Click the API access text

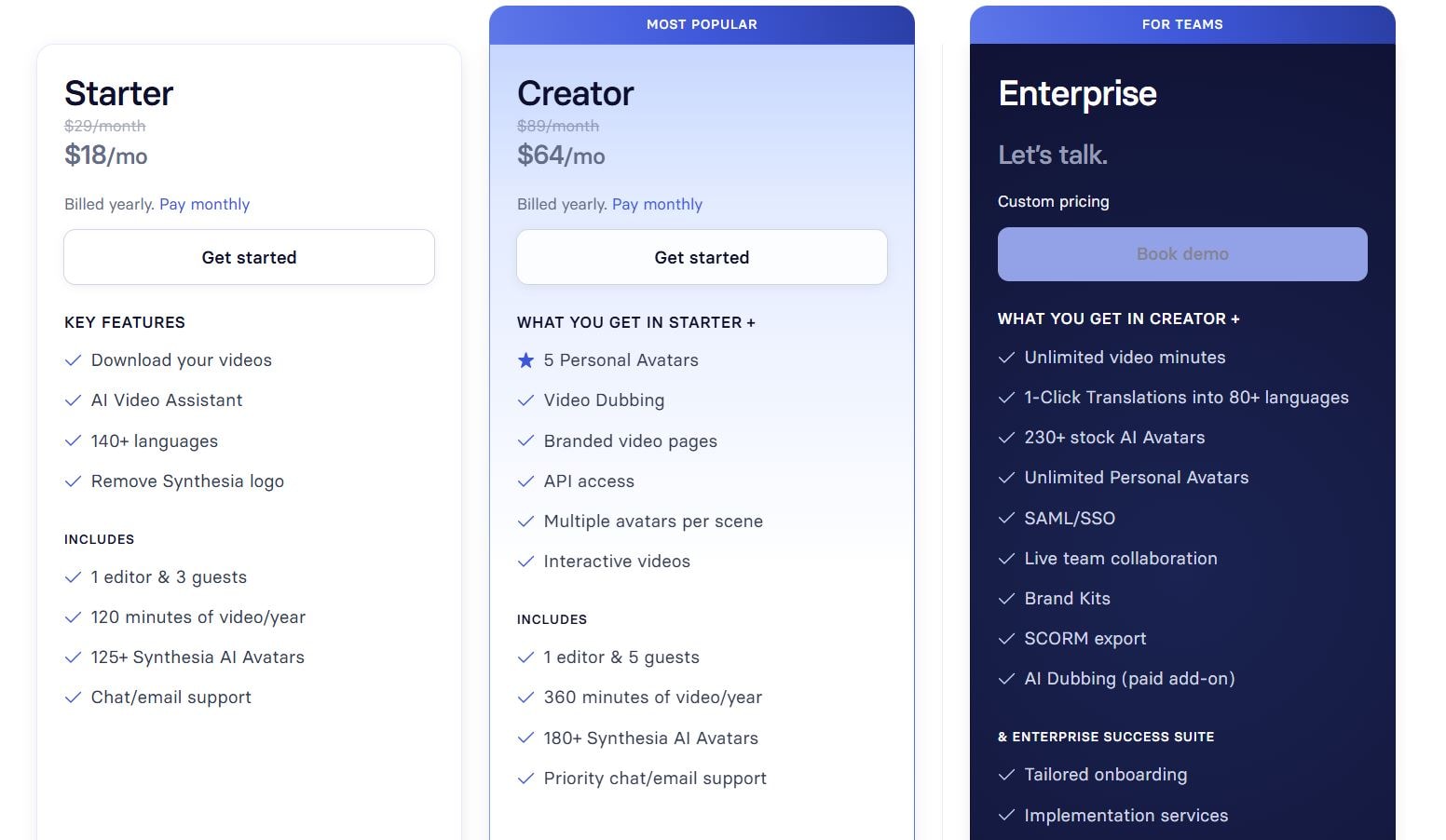589,481
